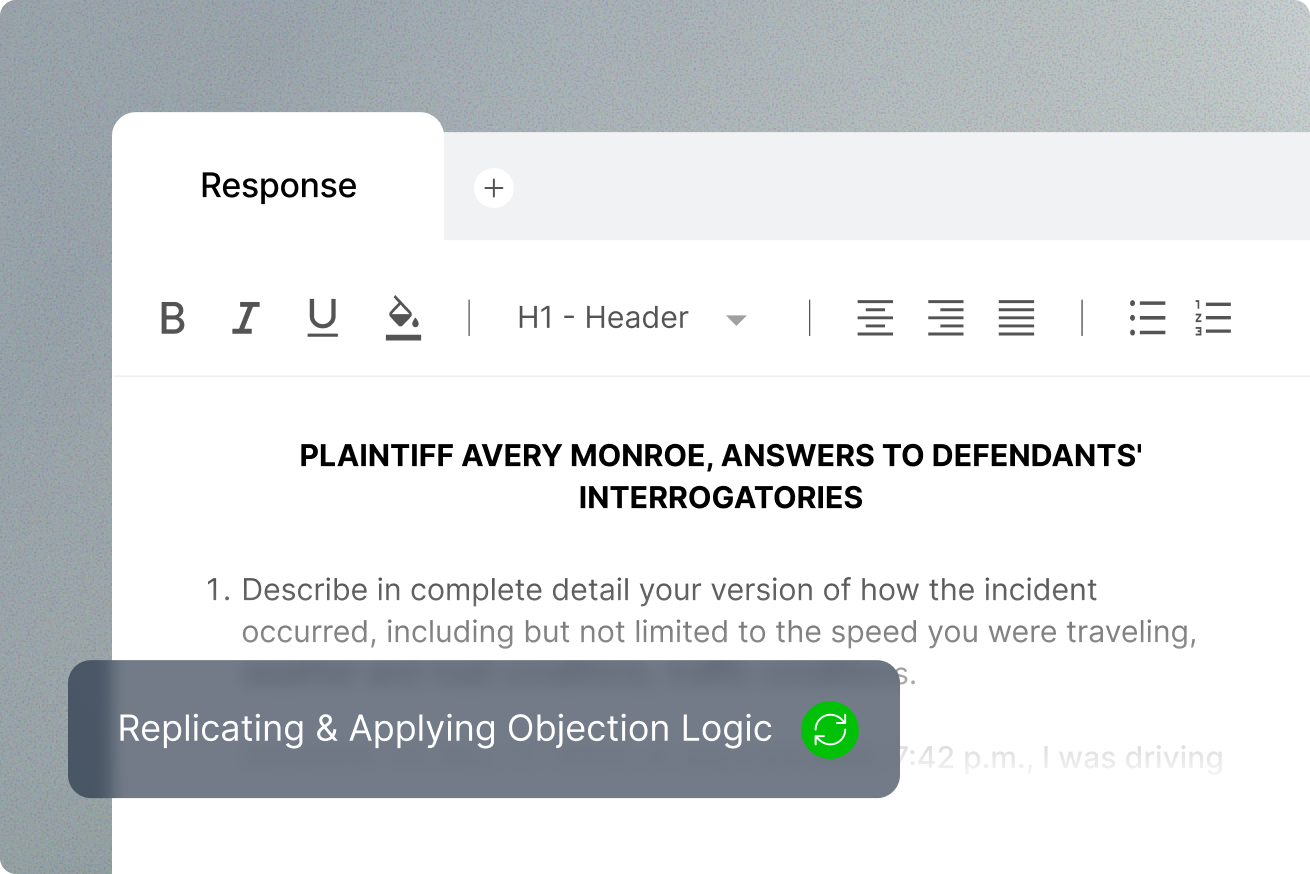Switch to the Response tab

pos(278,186)
